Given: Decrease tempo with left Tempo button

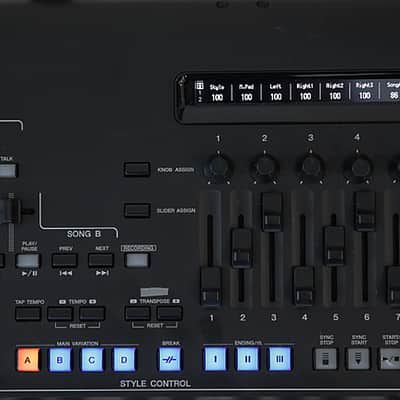Looking at the screenshot, I should [60, 314].
